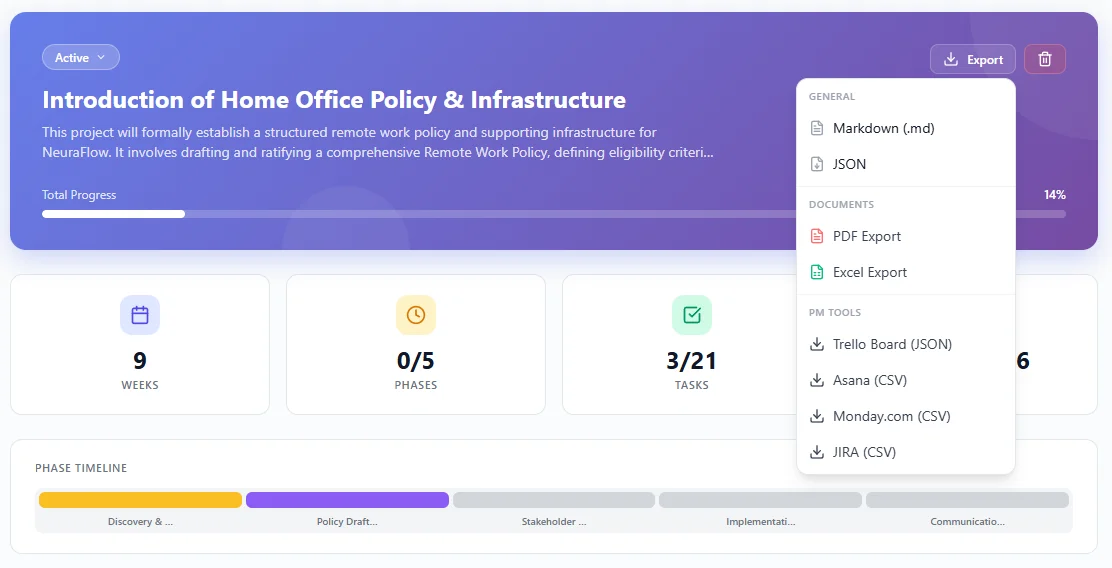
Task: Click the Markdown document icon
Action: coord(817,129)
